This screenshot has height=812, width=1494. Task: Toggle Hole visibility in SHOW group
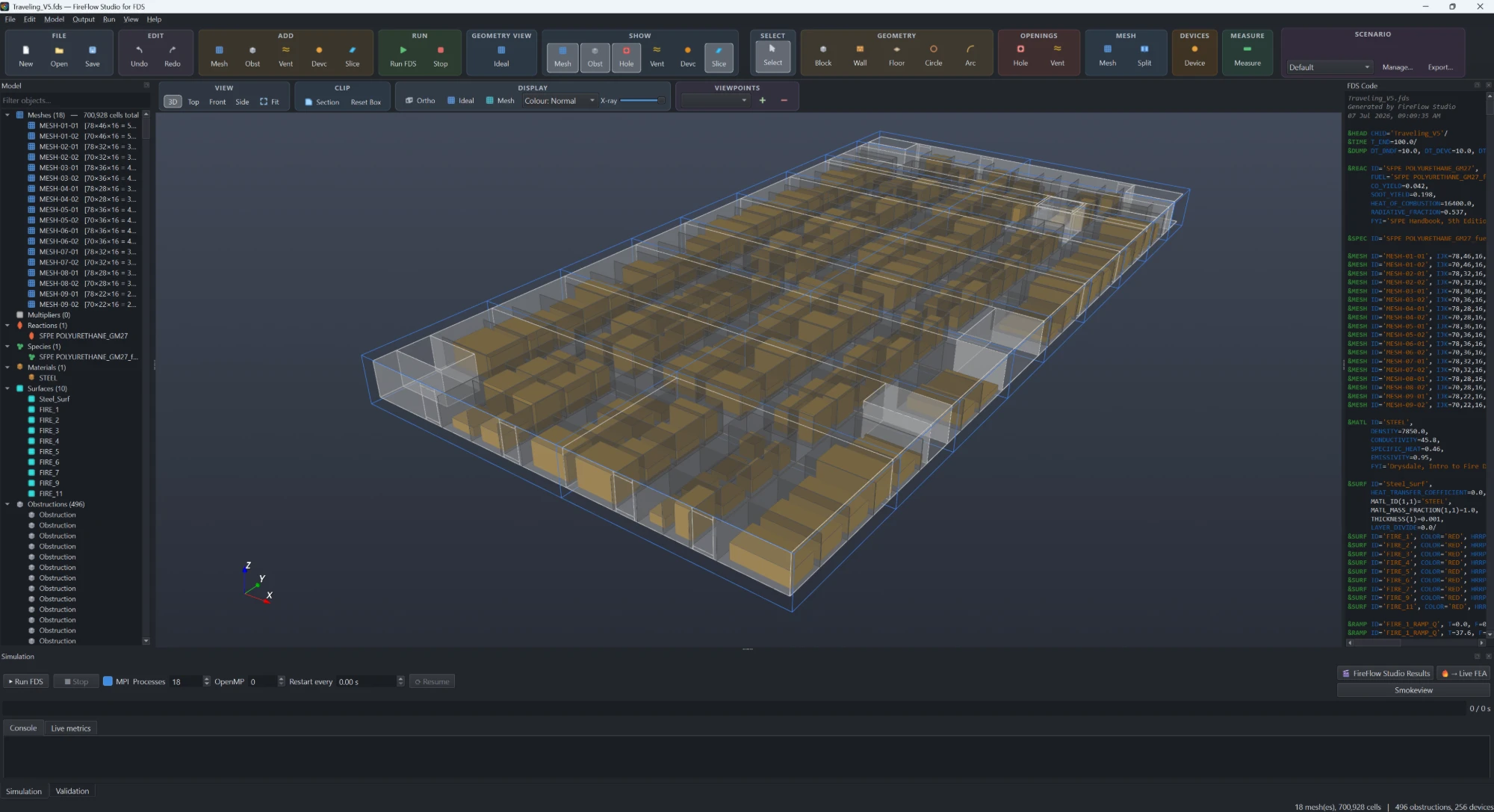(x=626, y=56)
